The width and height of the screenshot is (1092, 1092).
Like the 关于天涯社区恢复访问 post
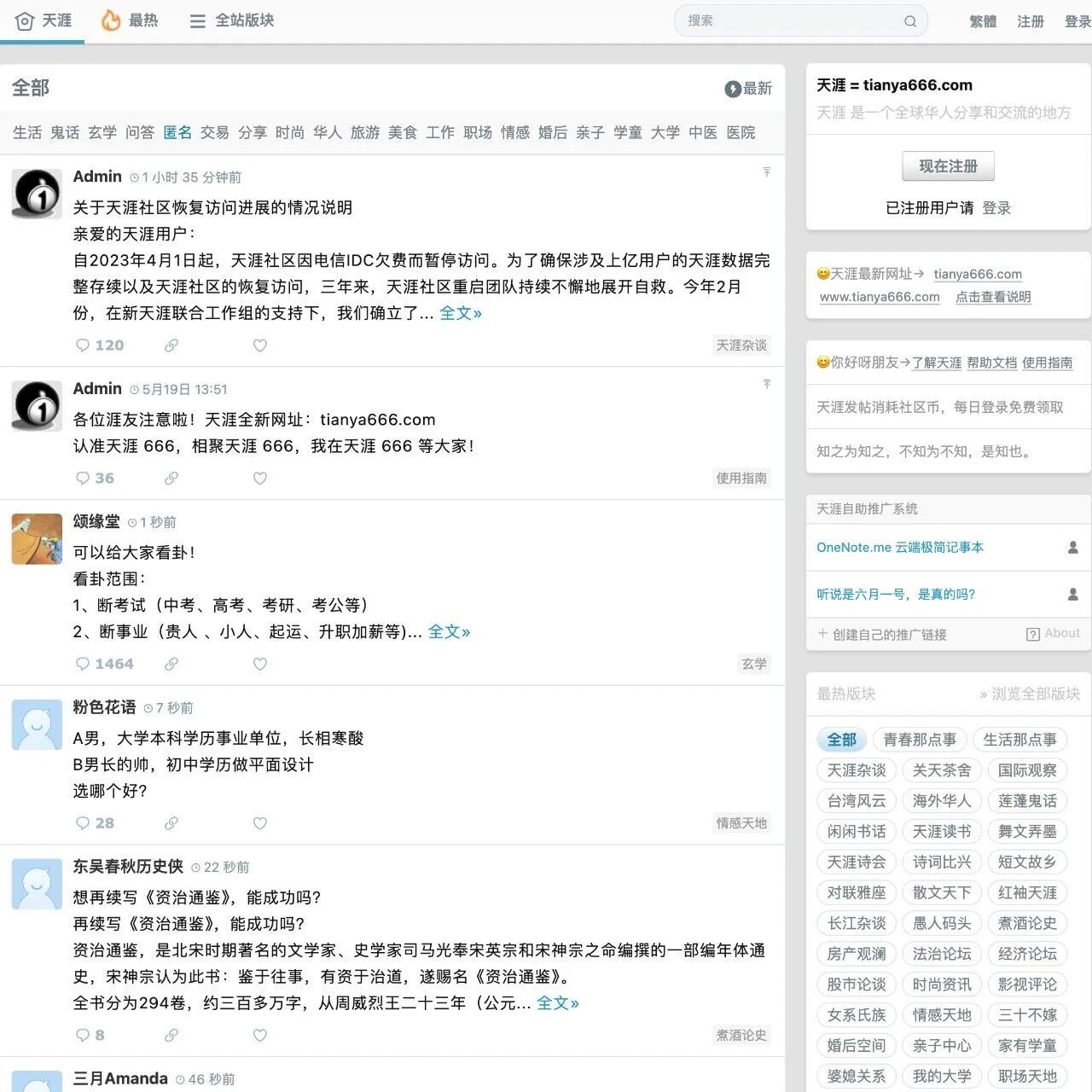point(260,346)
